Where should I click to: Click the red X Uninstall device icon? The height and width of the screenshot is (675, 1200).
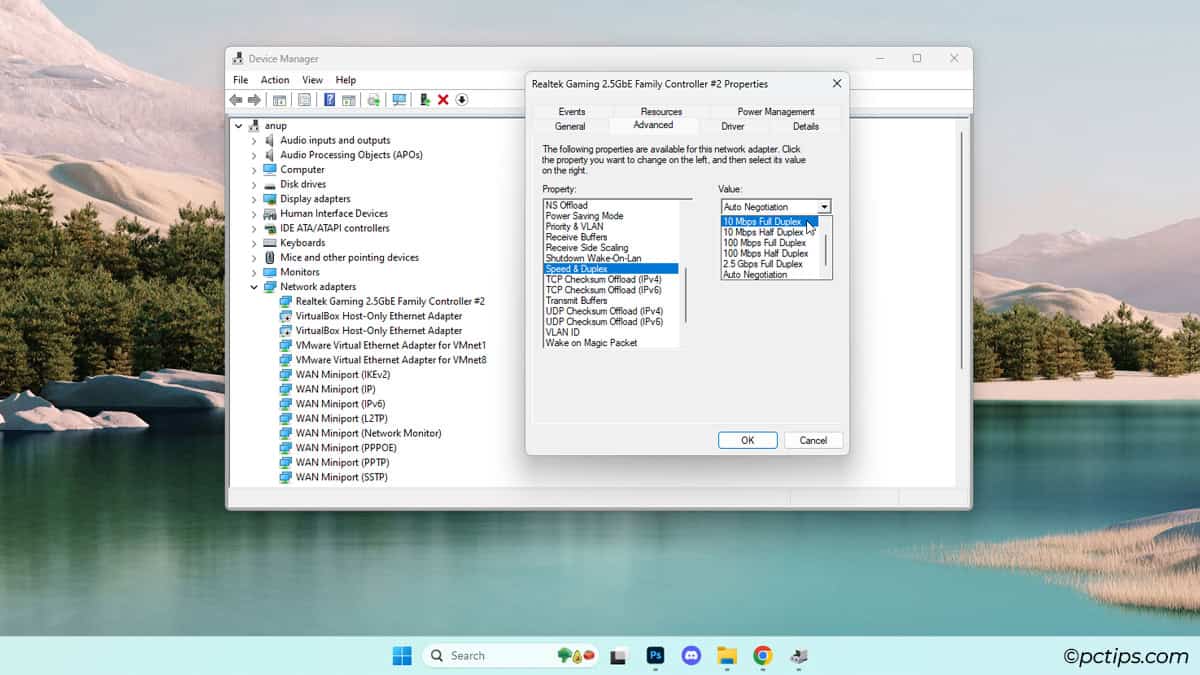(x=443, y=100)
